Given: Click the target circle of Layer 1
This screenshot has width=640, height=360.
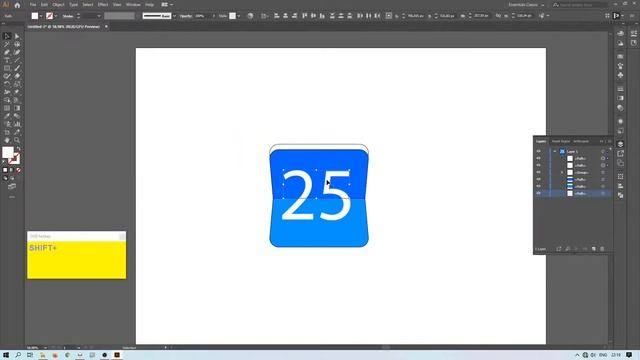Looking at the screenshot, I should 603,151.
